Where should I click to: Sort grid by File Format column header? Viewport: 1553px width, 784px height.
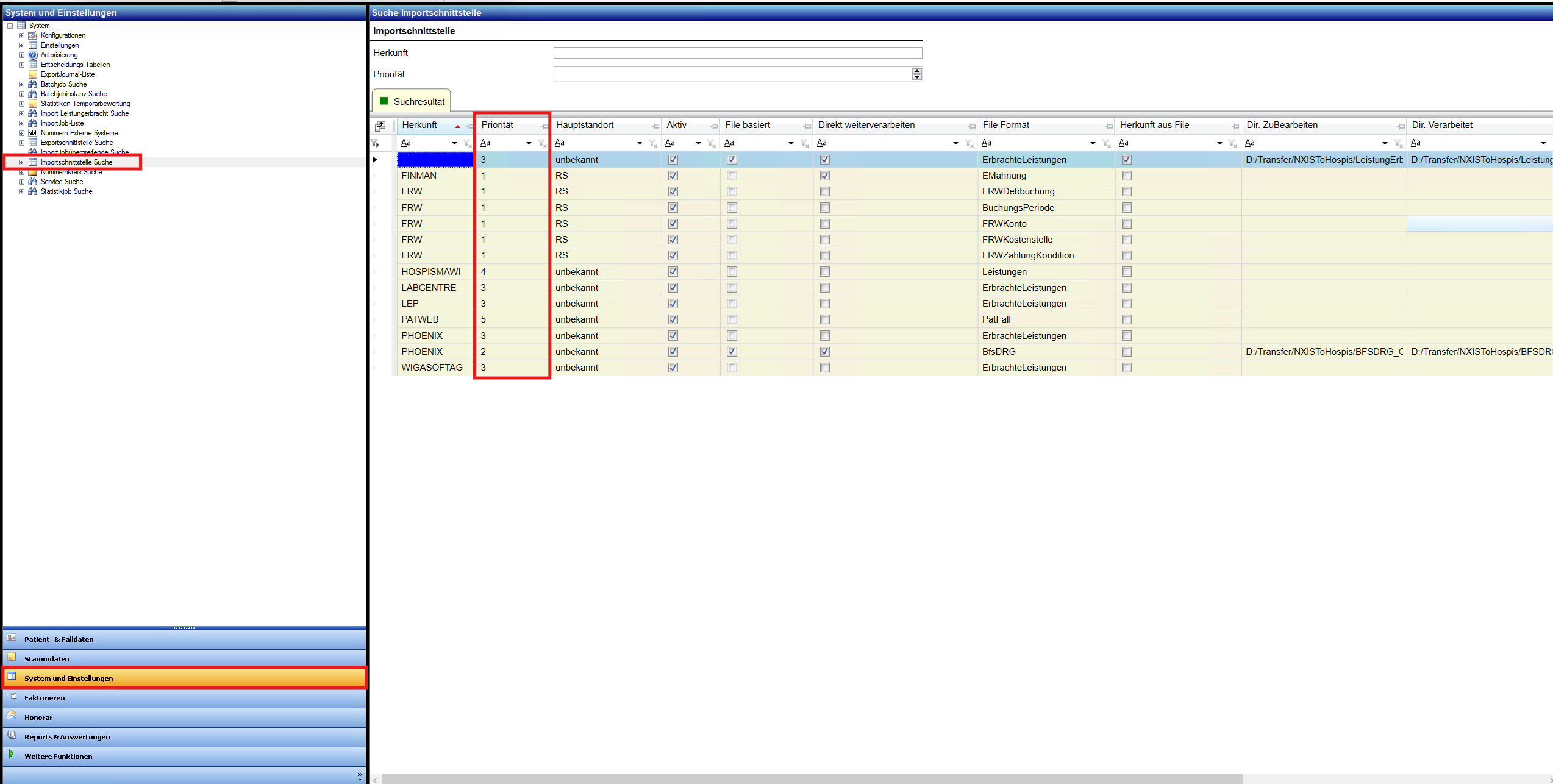(x=1005, y=125)
